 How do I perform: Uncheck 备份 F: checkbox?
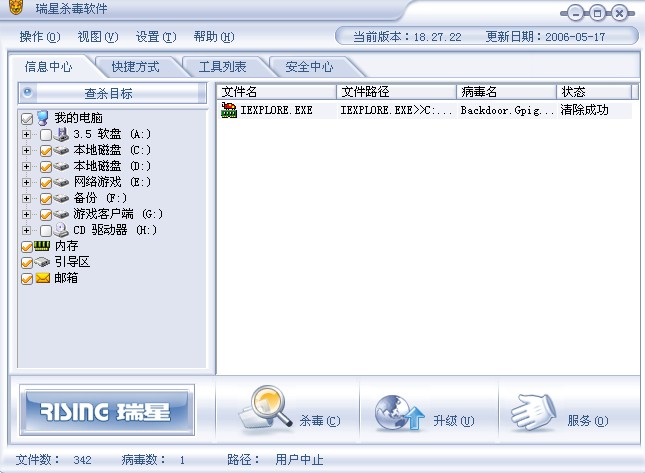46,199
